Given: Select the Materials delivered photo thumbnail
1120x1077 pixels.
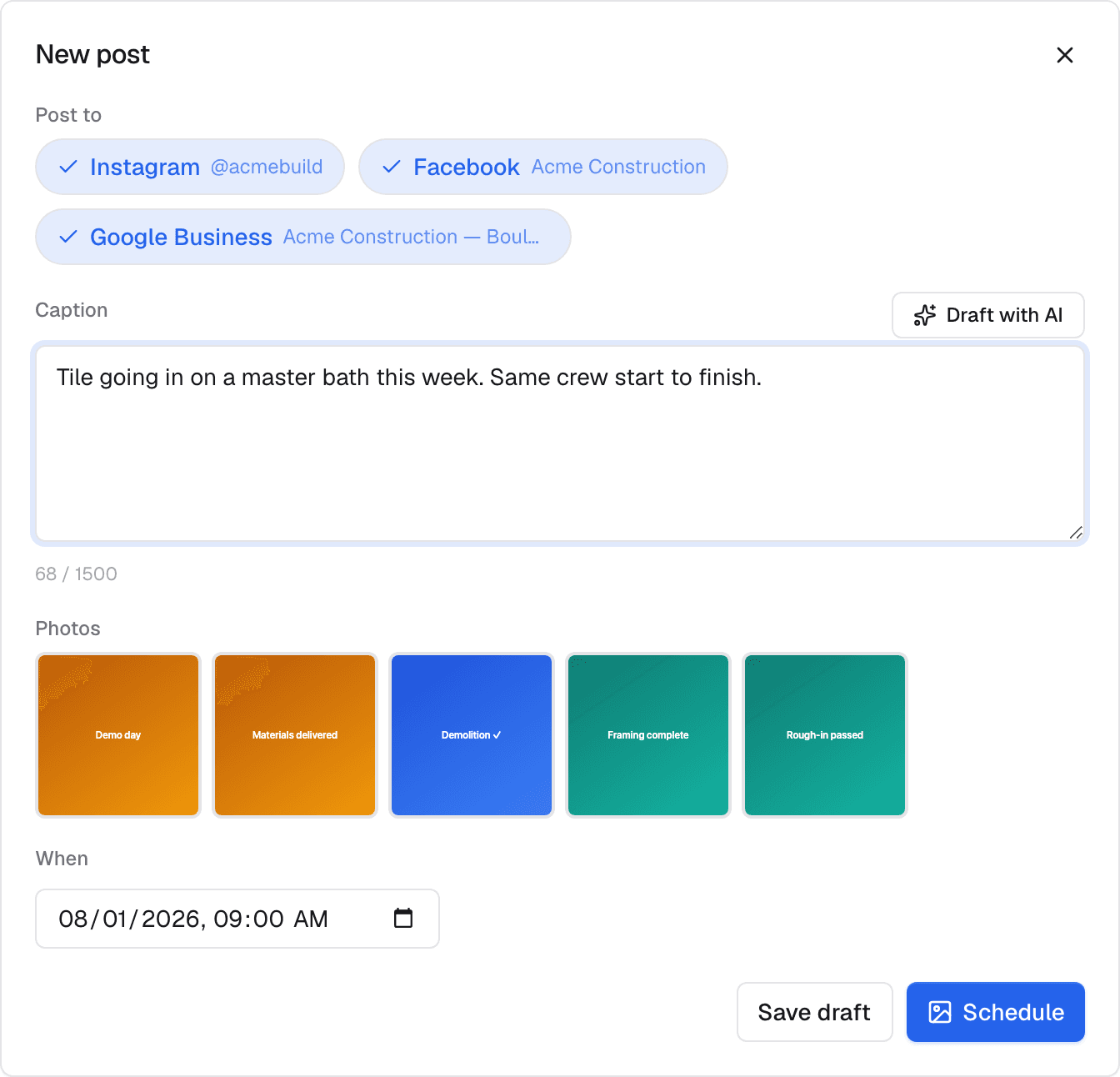Looking at the screenshot, I should (295, 735).
